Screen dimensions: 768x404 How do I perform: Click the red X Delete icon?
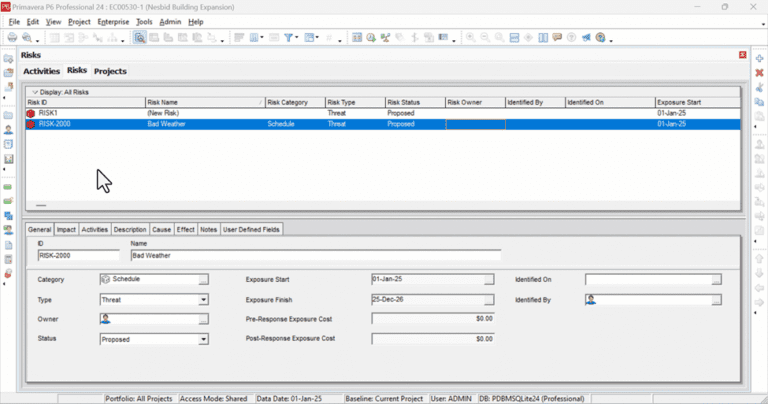(x=759, y=73)
